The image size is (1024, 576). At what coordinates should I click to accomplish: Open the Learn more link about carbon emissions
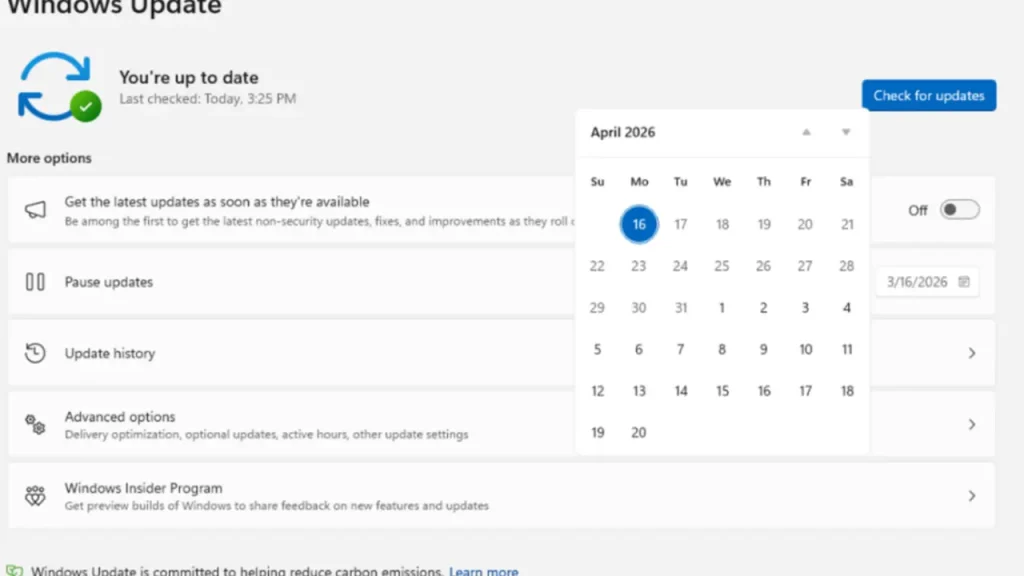[484, 570]
